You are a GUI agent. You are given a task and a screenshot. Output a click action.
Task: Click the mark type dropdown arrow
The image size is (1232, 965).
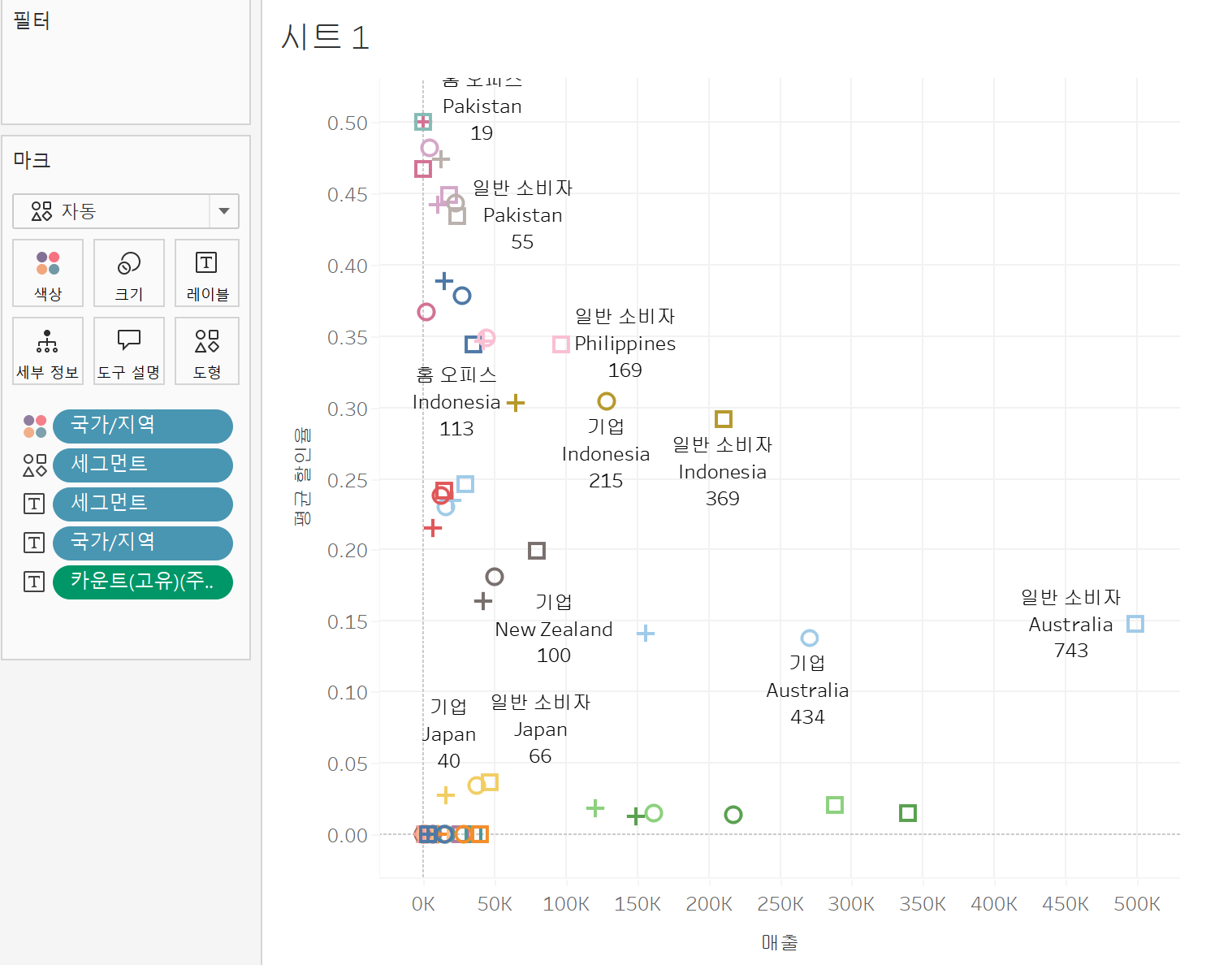point(224,211)
